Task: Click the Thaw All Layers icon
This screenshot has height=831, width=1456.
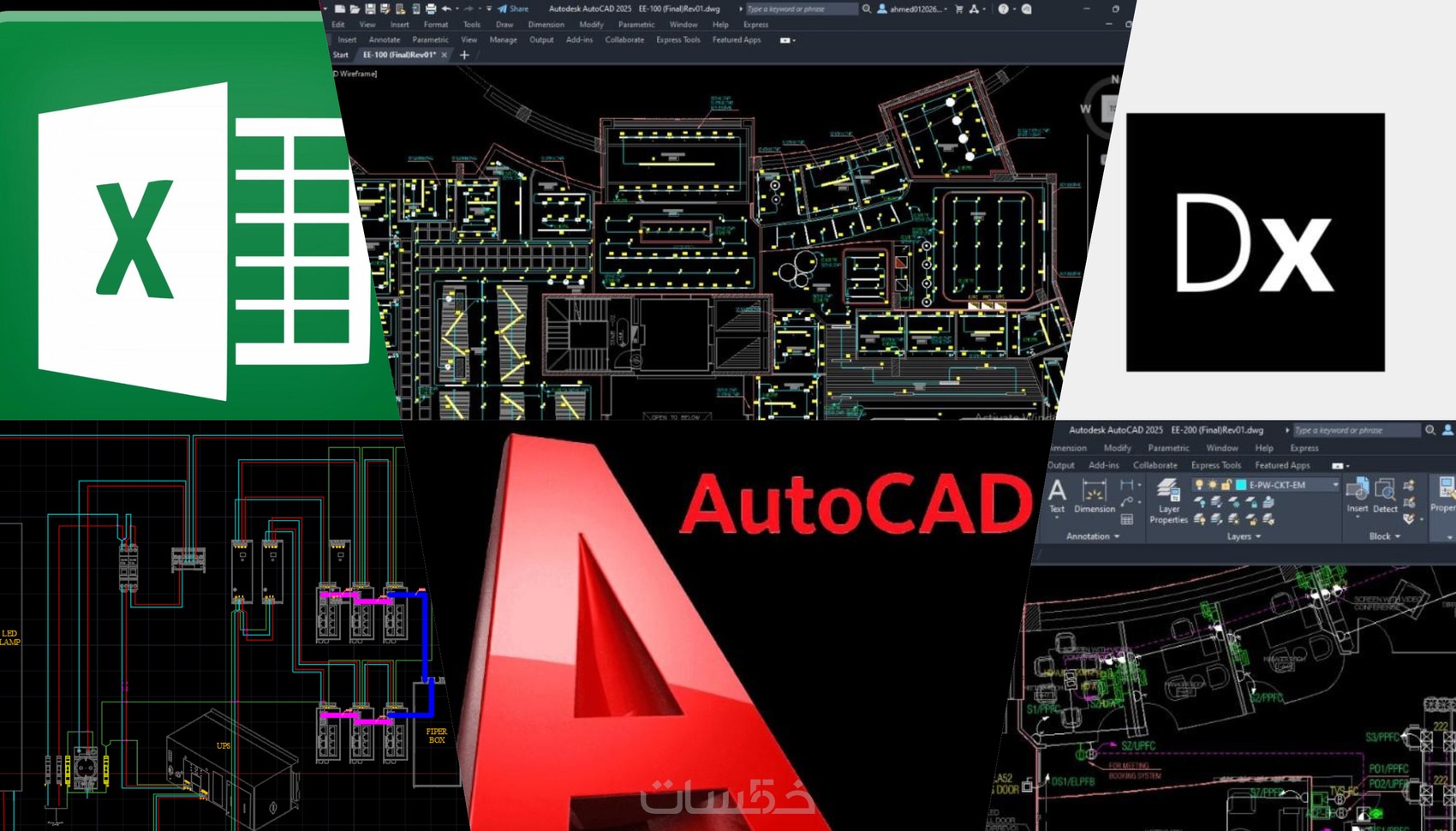Action: coord(1234,519)
